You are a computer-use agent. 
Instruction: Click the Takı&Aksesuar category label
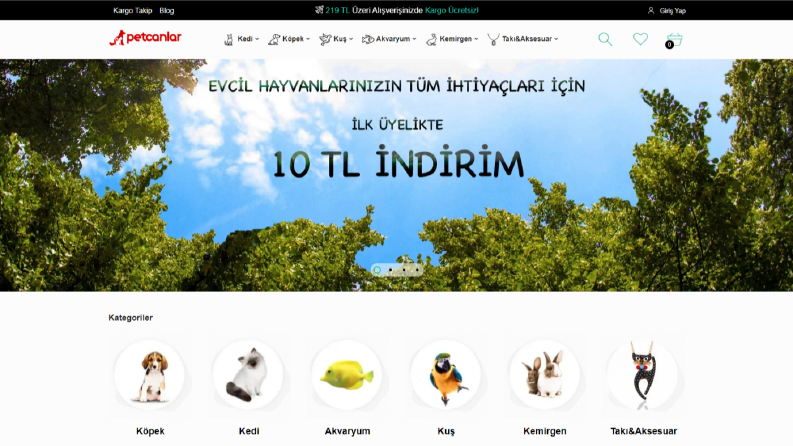643,431
